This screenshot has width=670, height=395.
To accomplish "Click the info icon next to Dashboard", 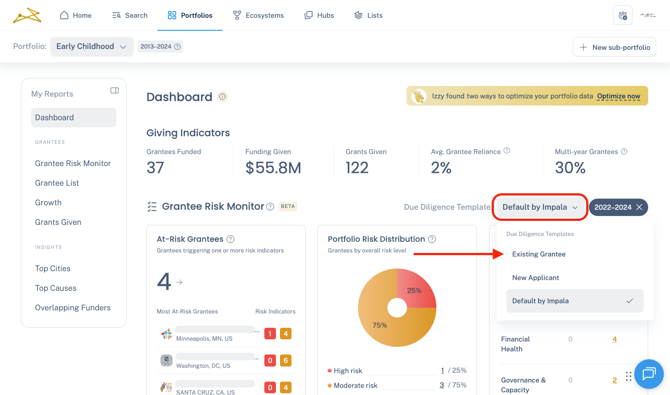I will point(222,97).
